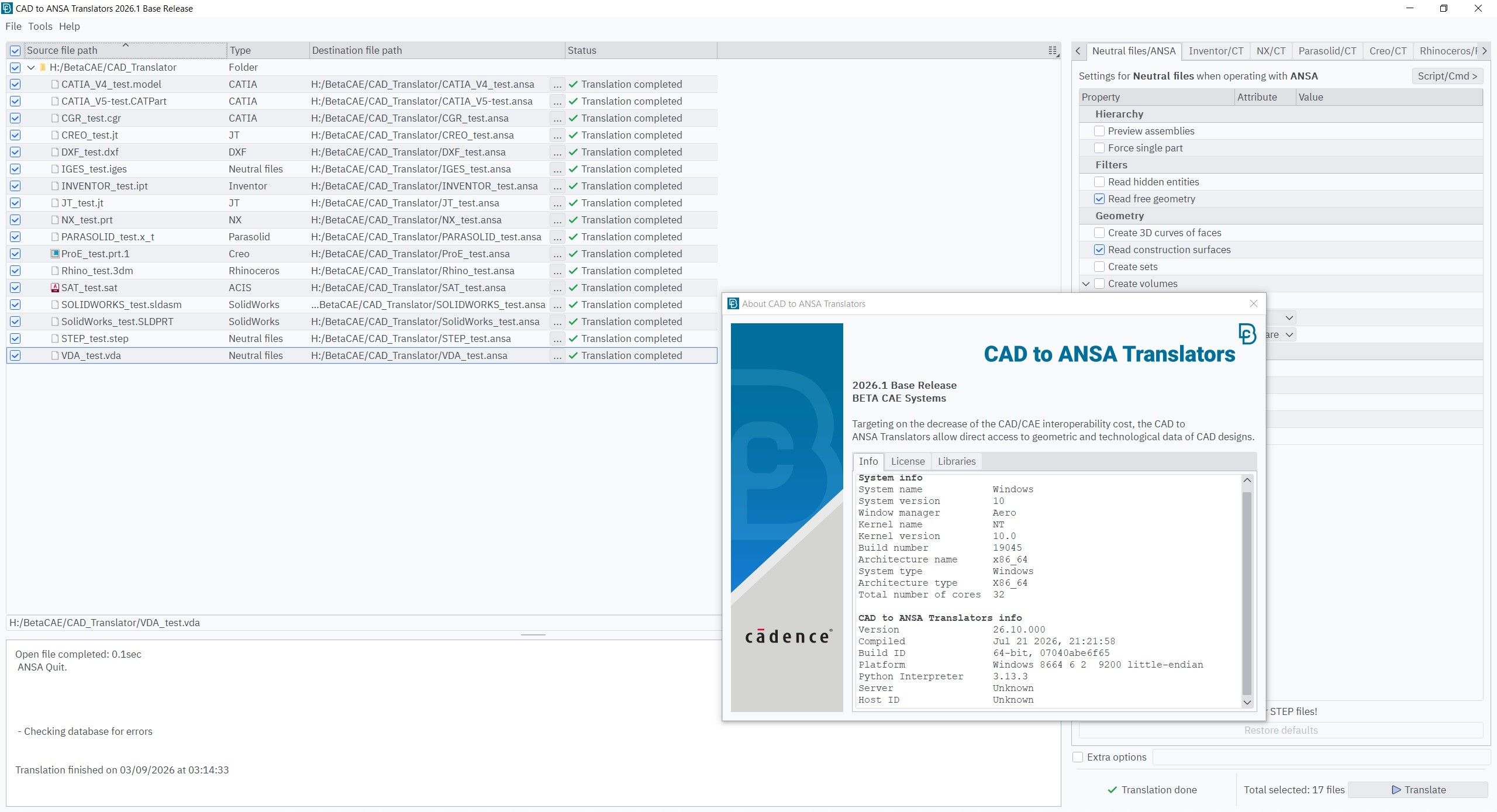The image size is (1497, 812).
Task: Click browse button for DXF_test.ansa destination
Action: [x=557, y=152]
